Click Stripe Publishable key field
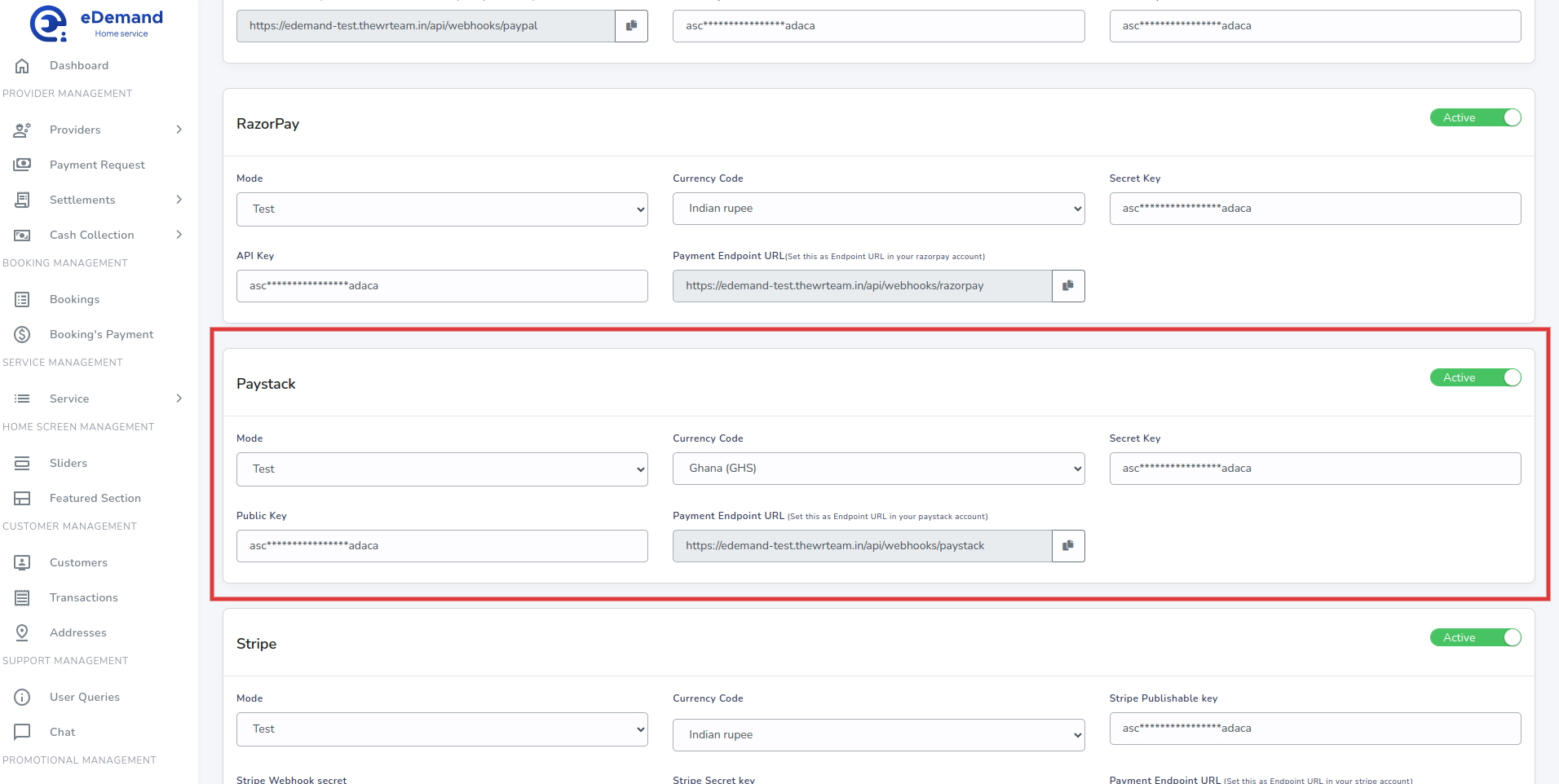Screen dimensions: 1559x784 pos(1314,729)
